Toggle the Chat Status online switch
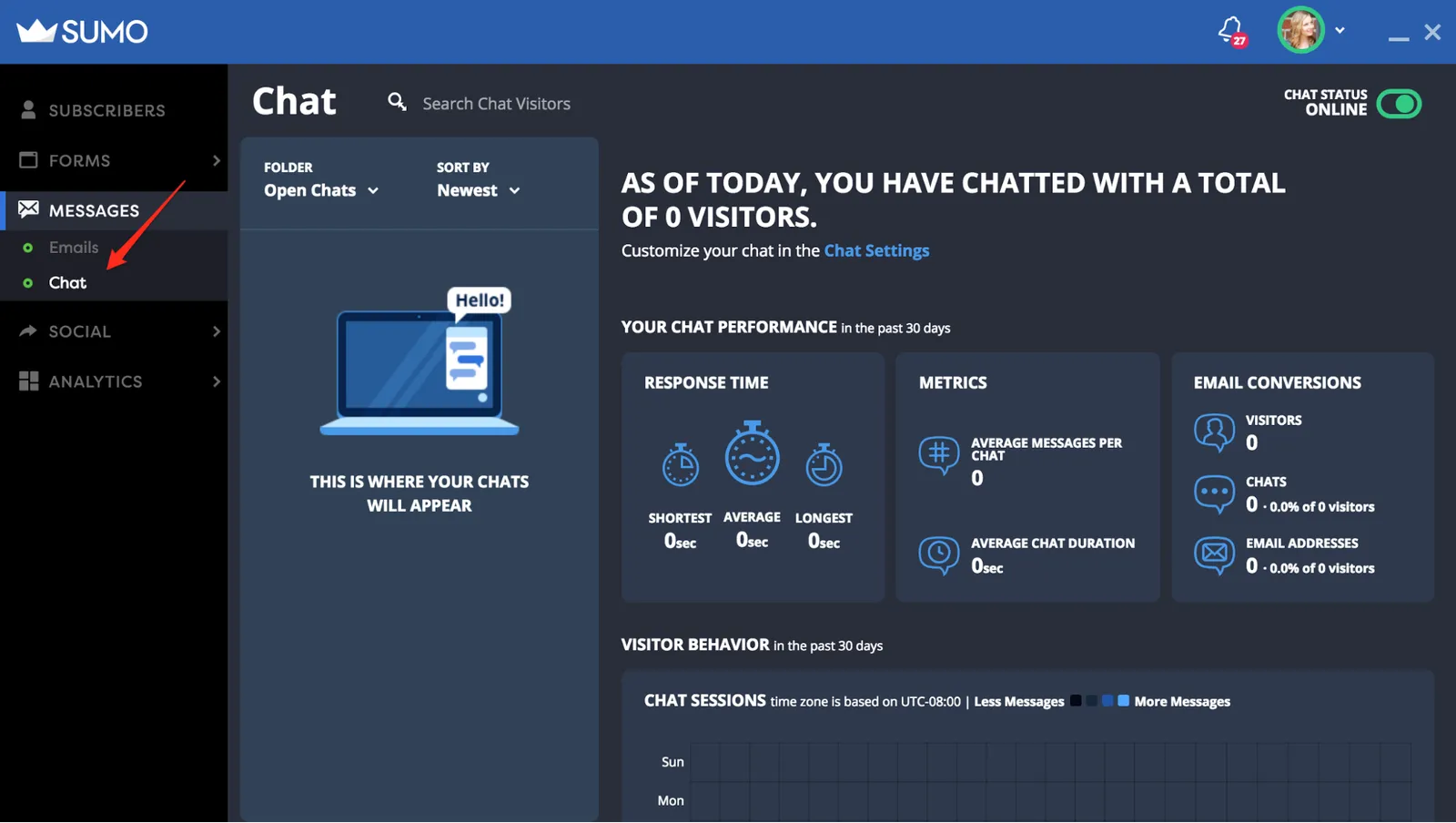The image size is (1456, 823). tap(1399, 104)
